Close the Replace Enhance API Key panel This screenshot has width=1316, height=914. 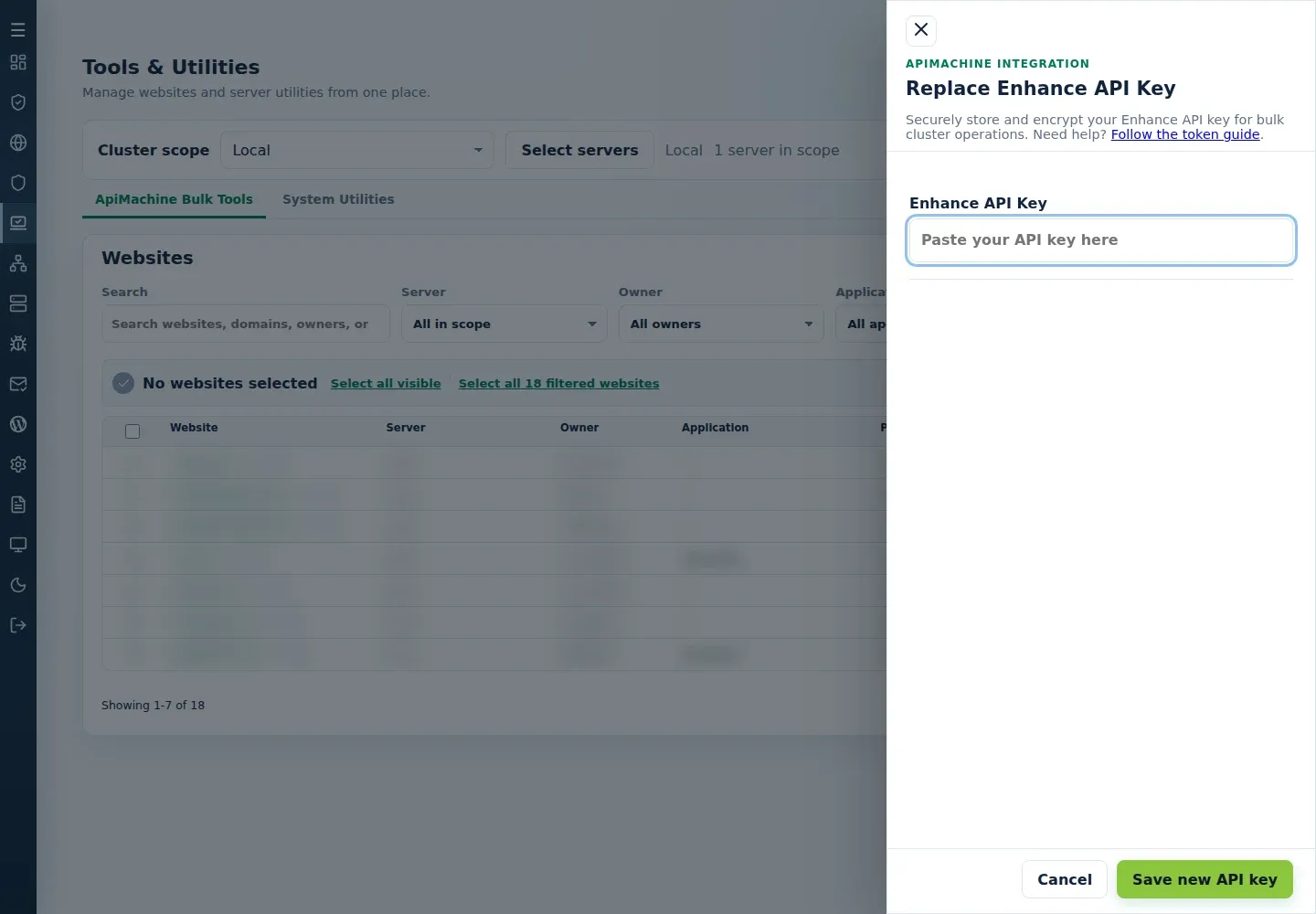[x=921, y=30]
